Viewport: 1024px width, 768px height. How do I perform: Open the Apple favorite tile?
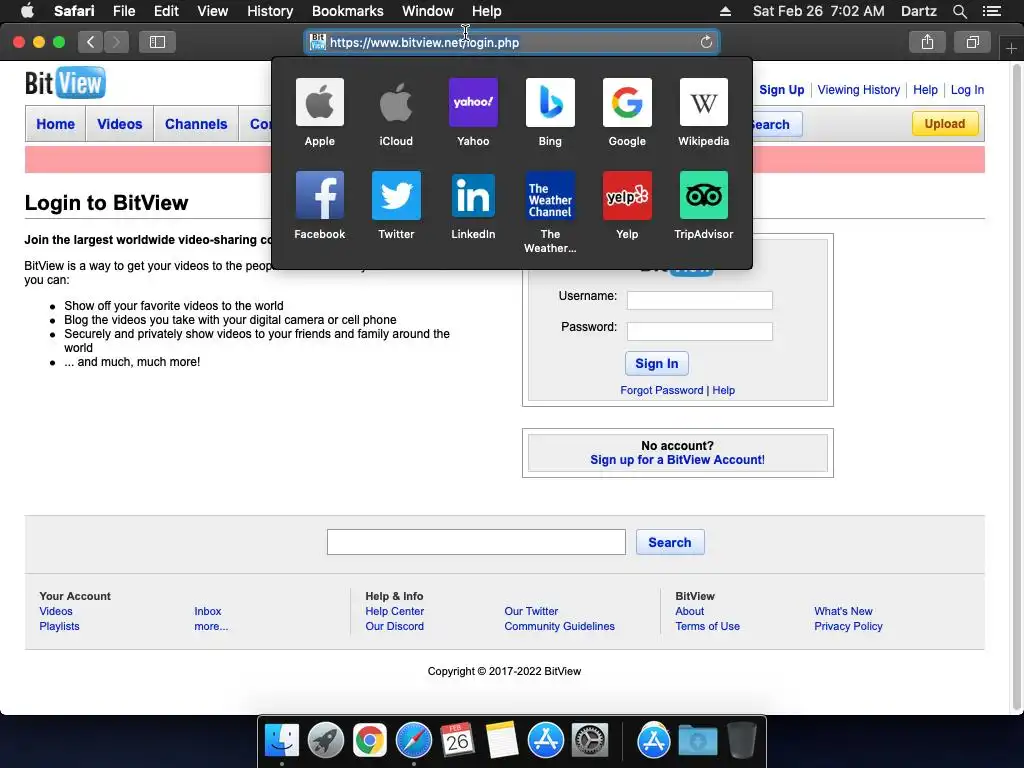[319, 103]
